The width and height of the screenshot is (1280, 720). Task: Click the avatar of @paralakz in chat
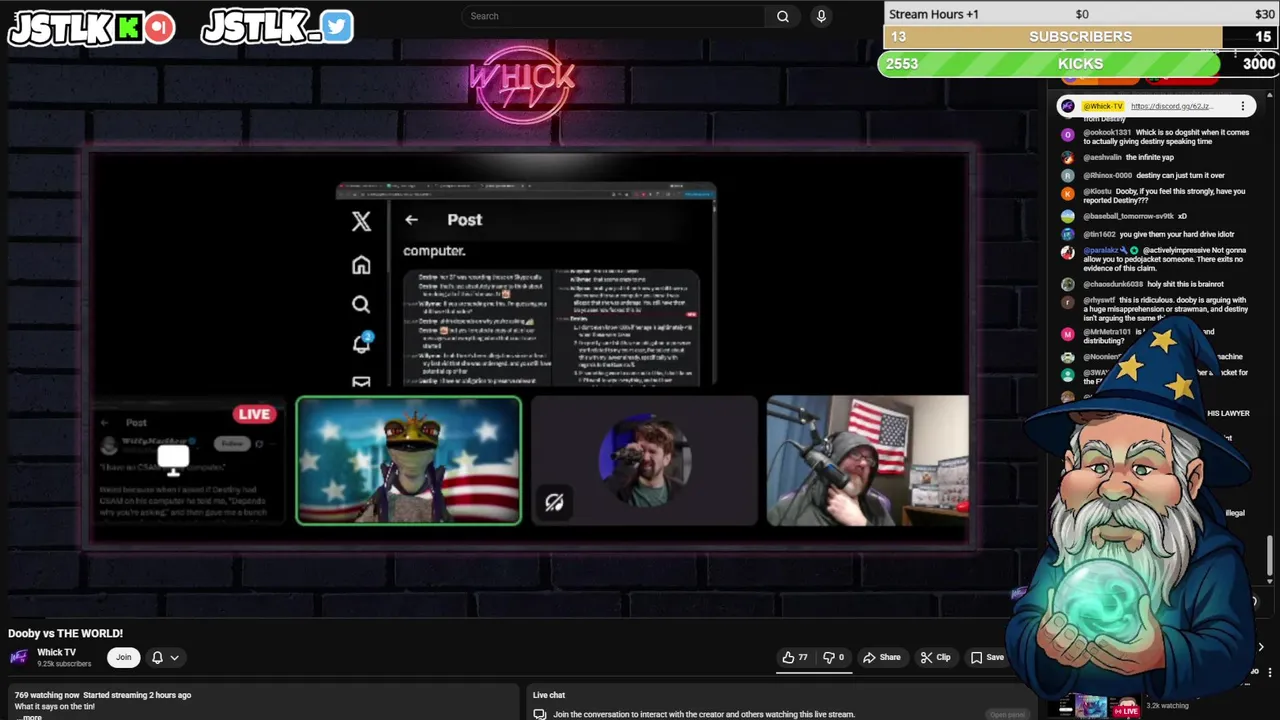coord(1068,251)
